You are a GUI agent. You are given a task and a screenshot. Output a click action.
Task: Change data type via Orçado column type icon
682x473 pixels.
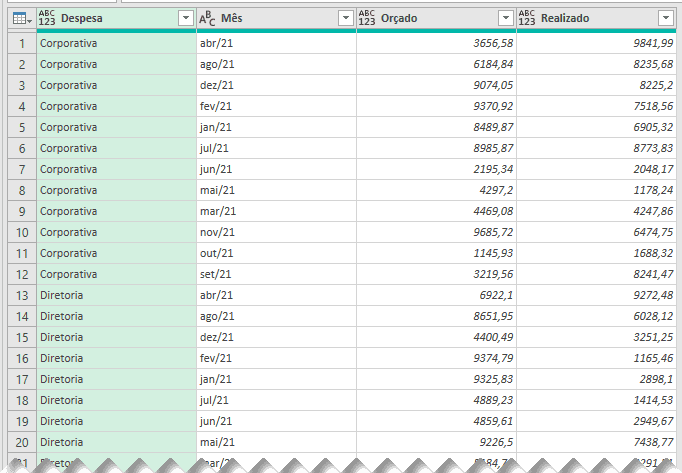367,18
